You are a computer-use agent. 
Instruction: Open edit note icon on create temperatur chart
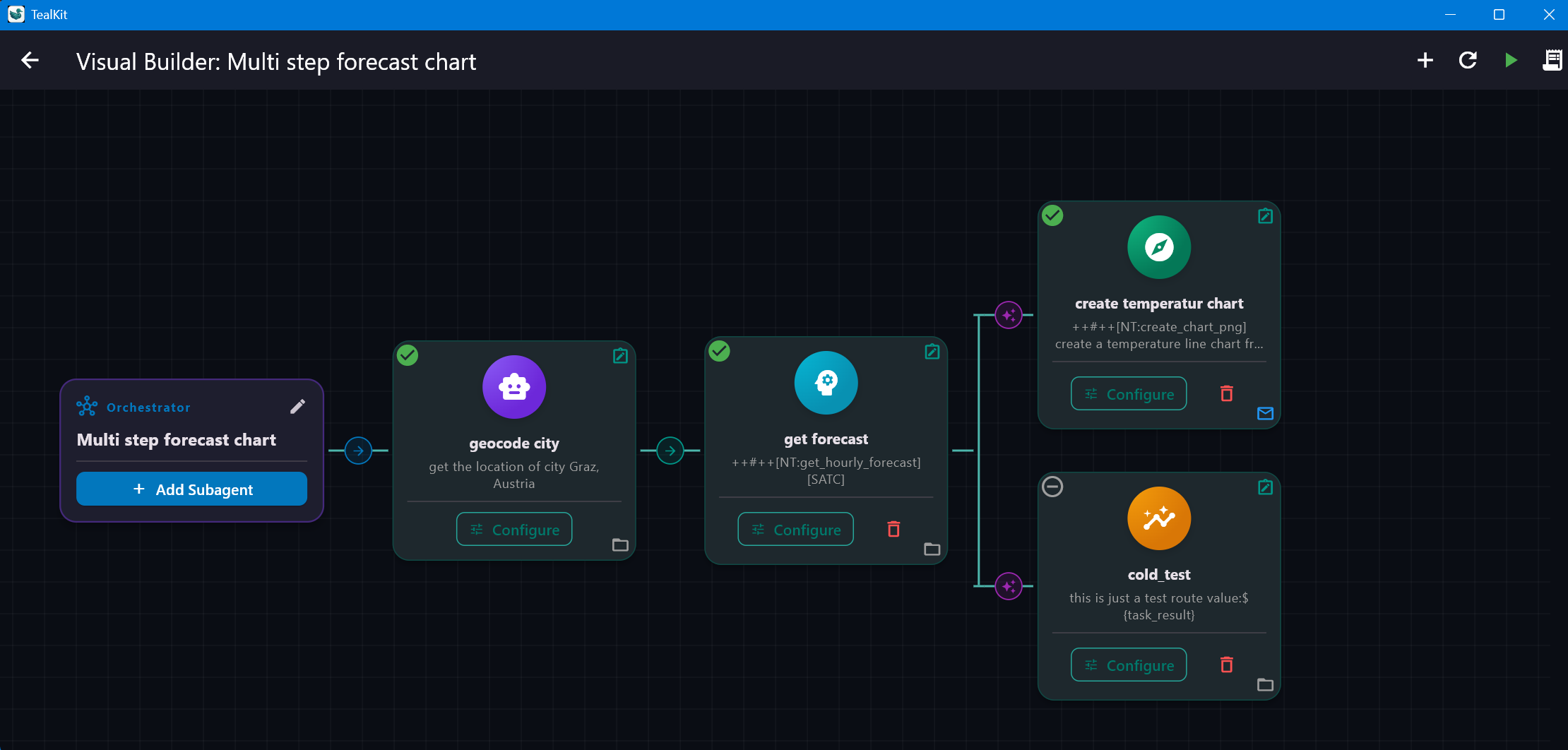click(x=1266, y=215)
